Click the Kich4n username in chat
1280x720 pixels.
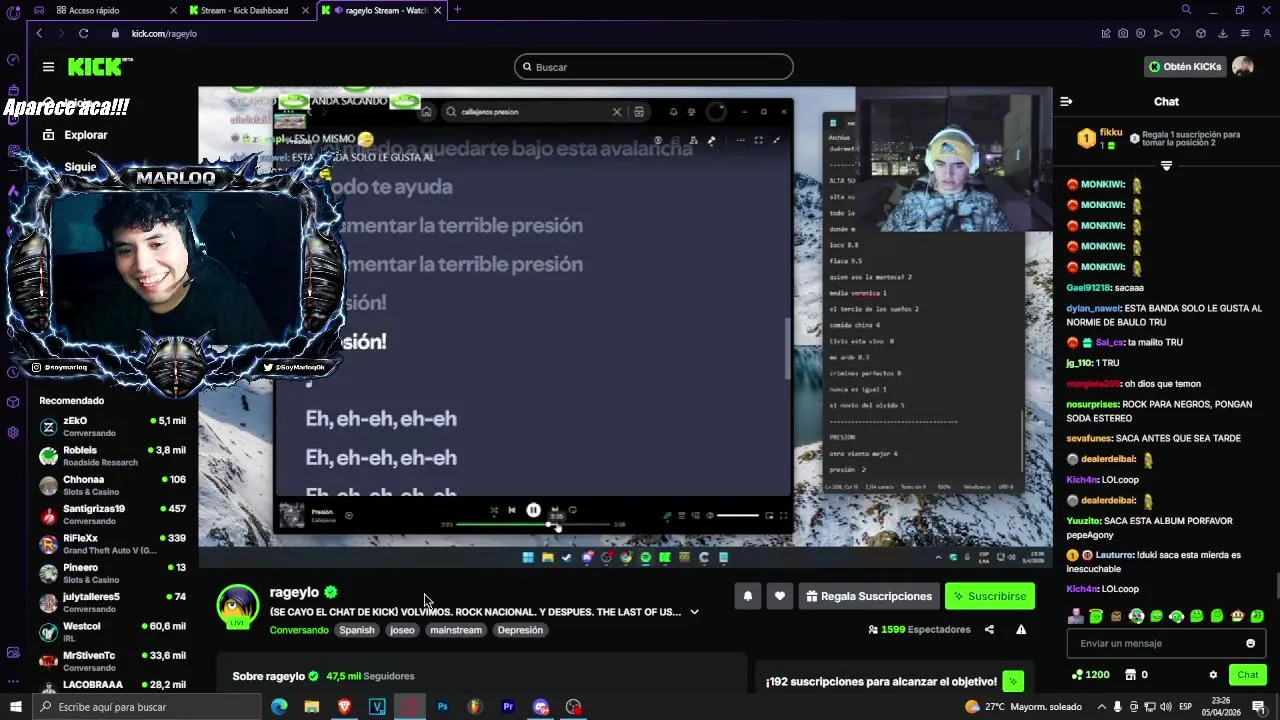[x=1082, y=480]
